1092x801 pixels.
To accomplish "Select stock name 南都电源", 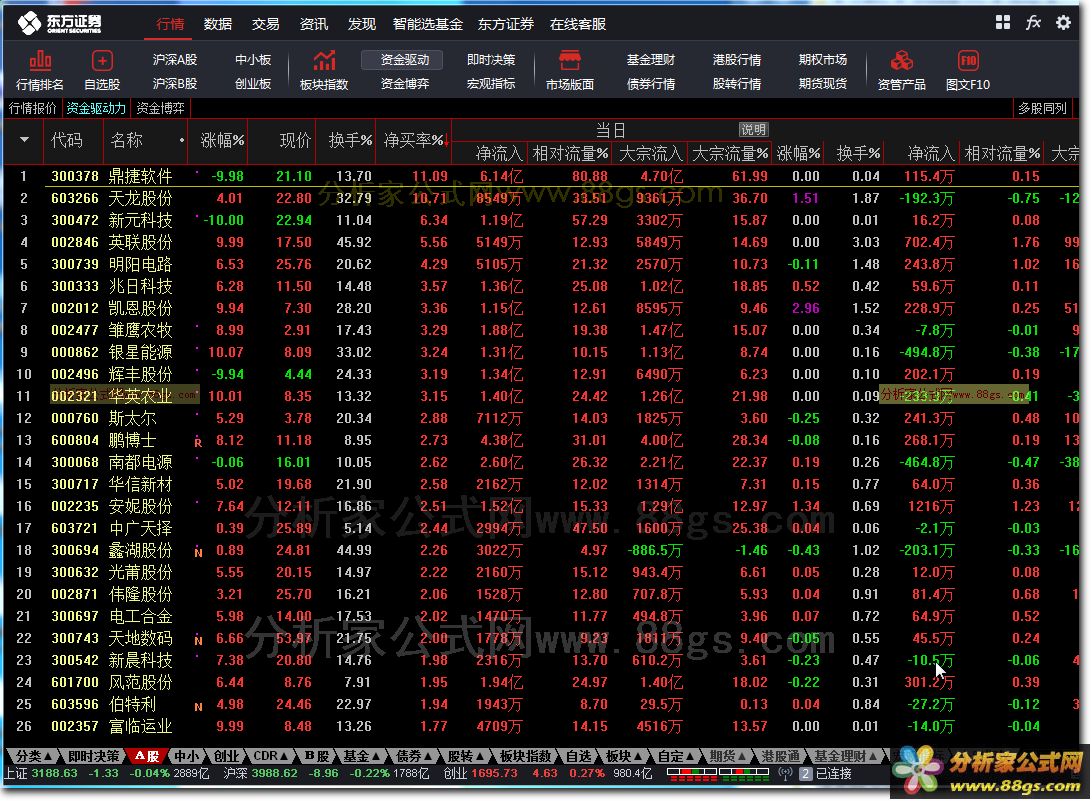I will (x=141, y=462).
